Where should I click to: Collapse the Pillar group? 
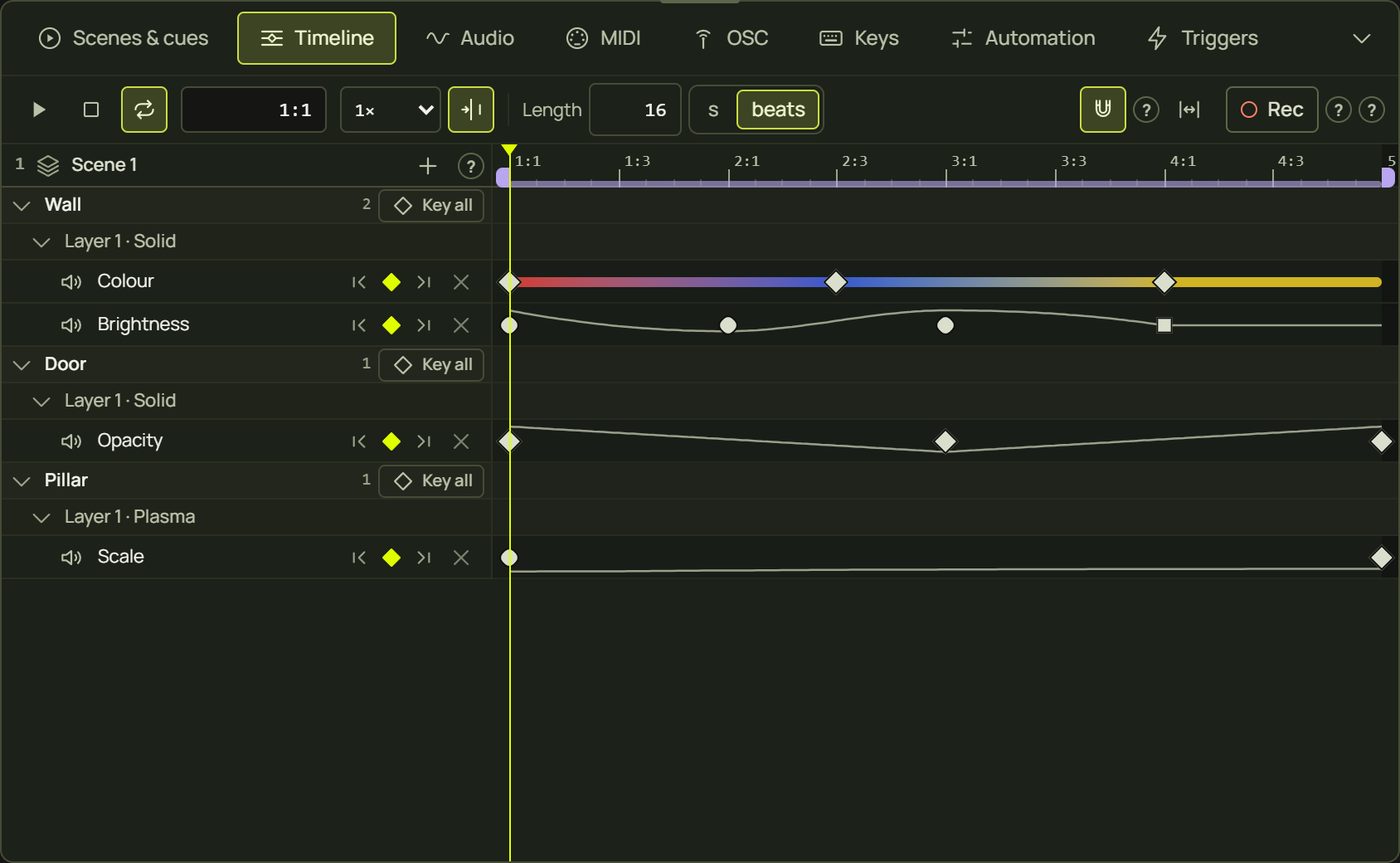21,481
